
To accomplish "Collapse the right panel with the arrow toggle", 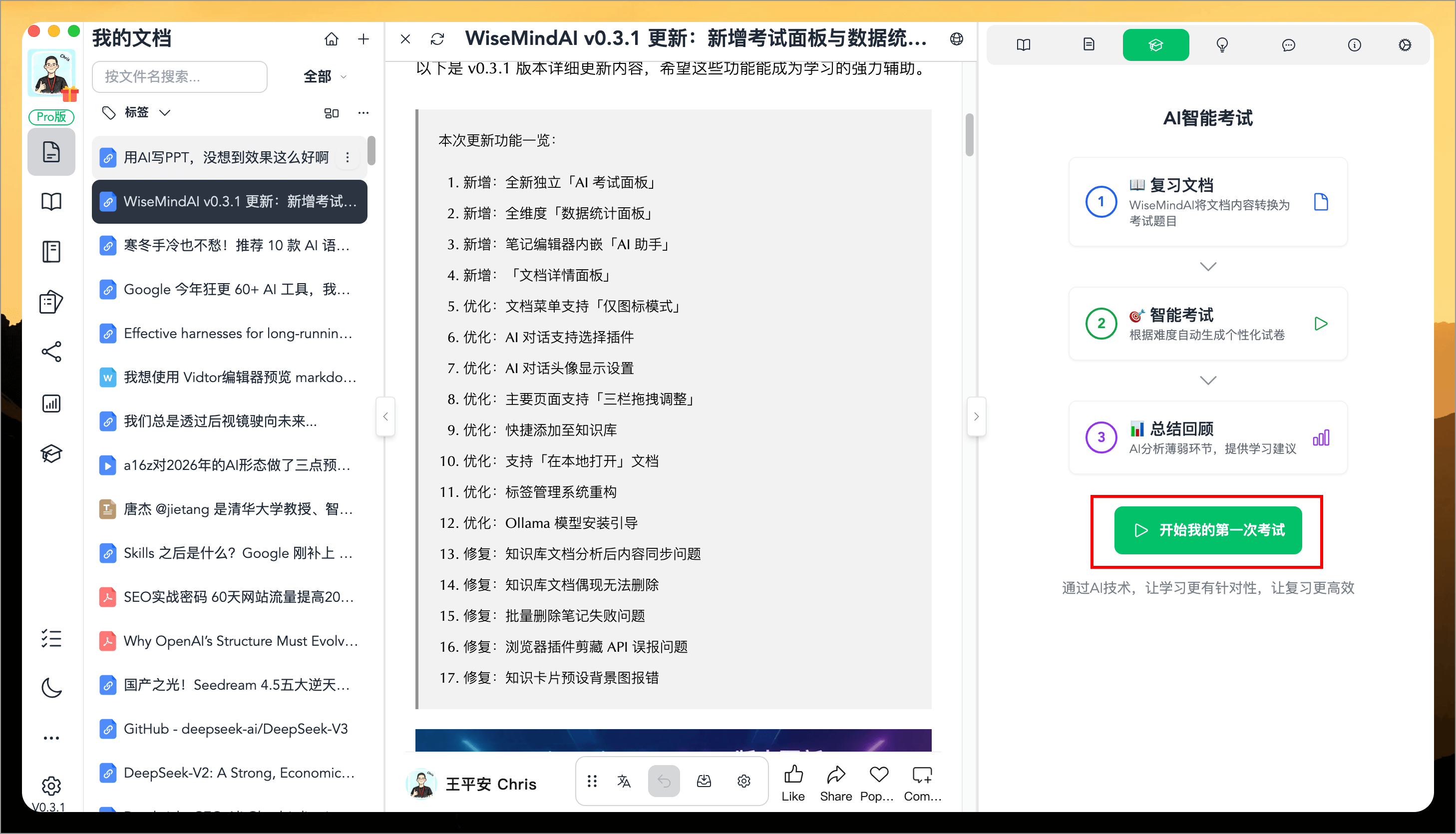I will [x=977, y=417].
